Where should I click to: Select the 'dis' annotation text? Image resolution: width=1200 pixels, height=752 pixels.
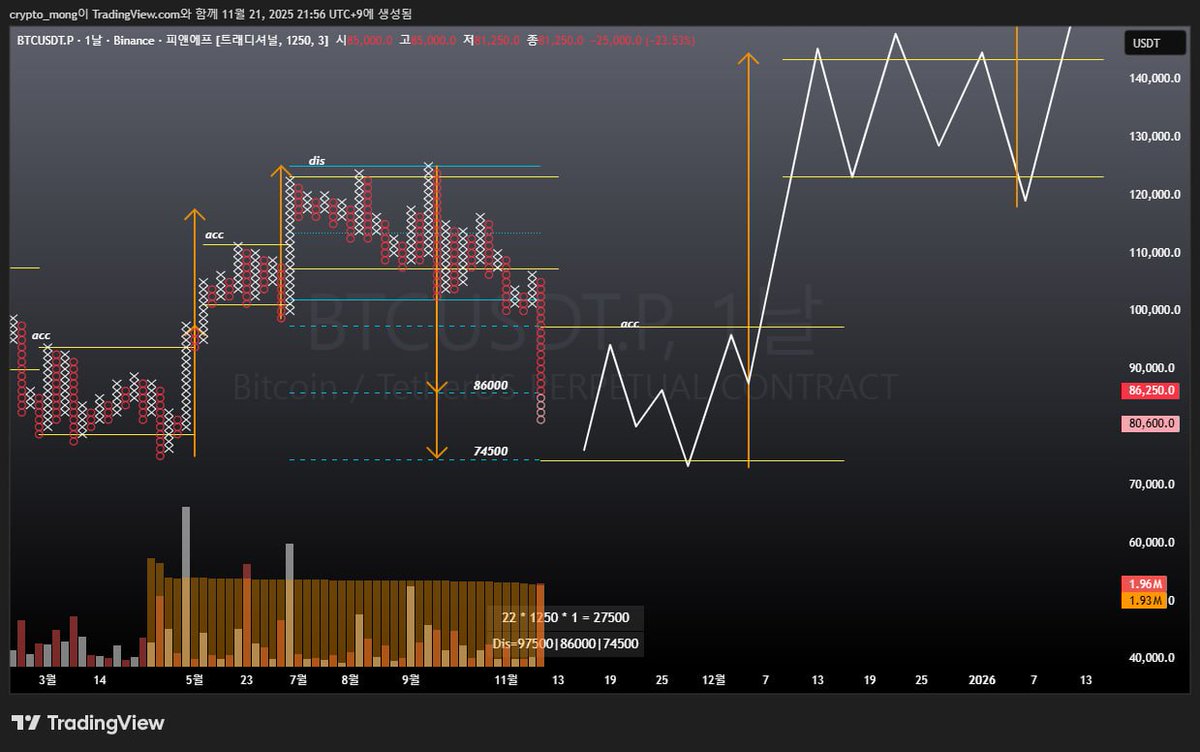coord(316,160)
